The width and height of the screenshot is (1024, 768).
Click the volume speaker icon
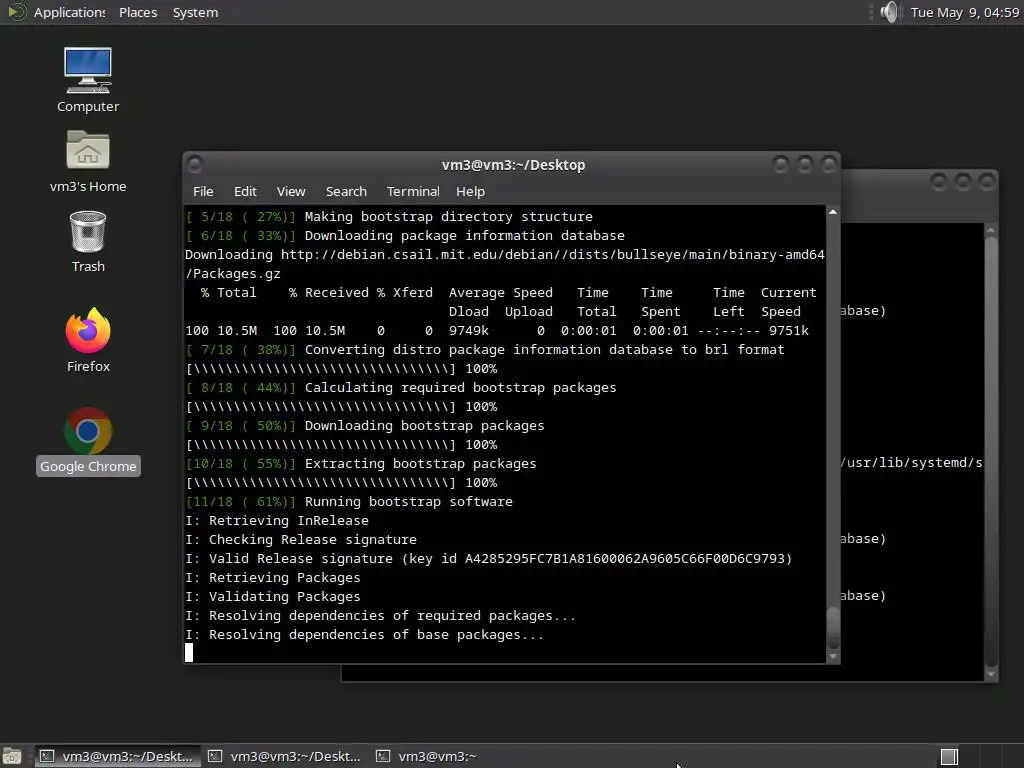pos(889,12)
